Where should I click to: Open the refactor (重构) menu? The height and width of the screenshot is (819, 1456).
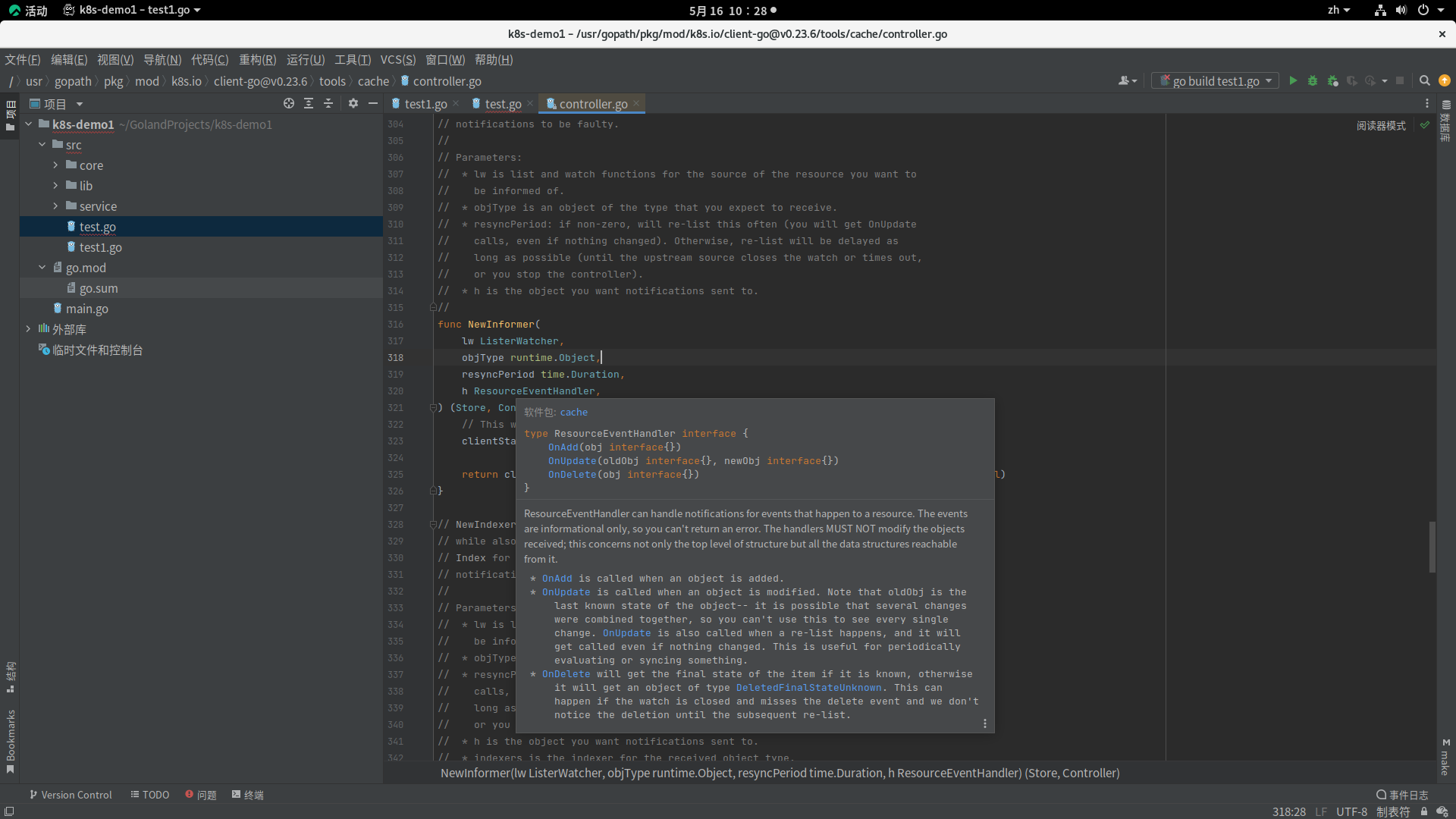click(258, 60)
